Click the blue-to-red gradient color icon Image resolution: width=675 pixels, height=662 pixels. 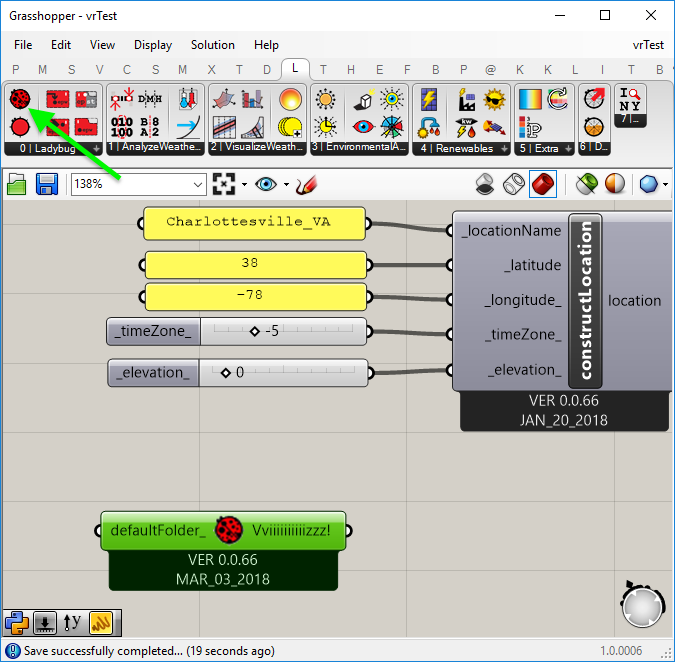[530, 99]
